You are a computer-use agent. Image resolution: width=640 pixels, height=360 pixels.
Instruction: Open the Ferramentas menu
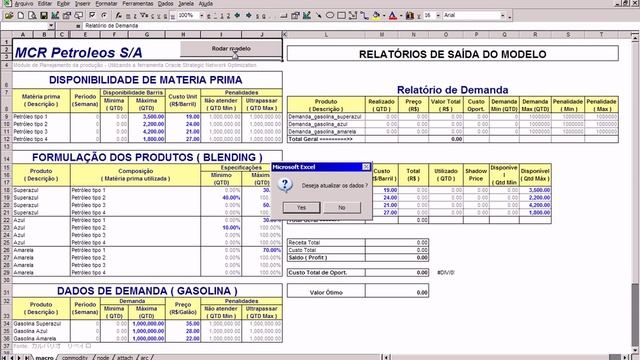(138, 3)
